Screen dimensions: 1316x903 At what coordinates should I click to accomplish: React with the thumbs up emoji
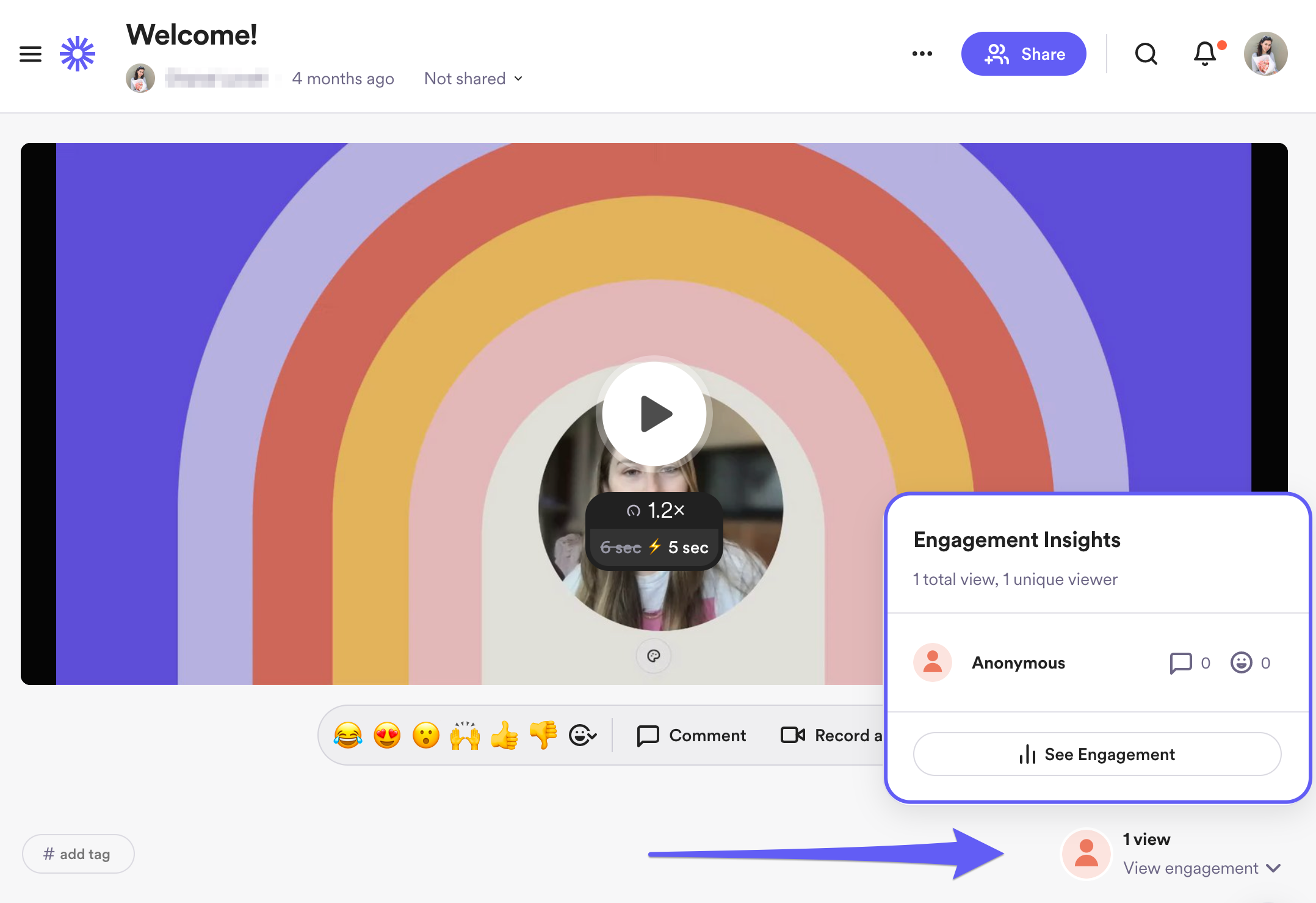click(x=504, y=735)
